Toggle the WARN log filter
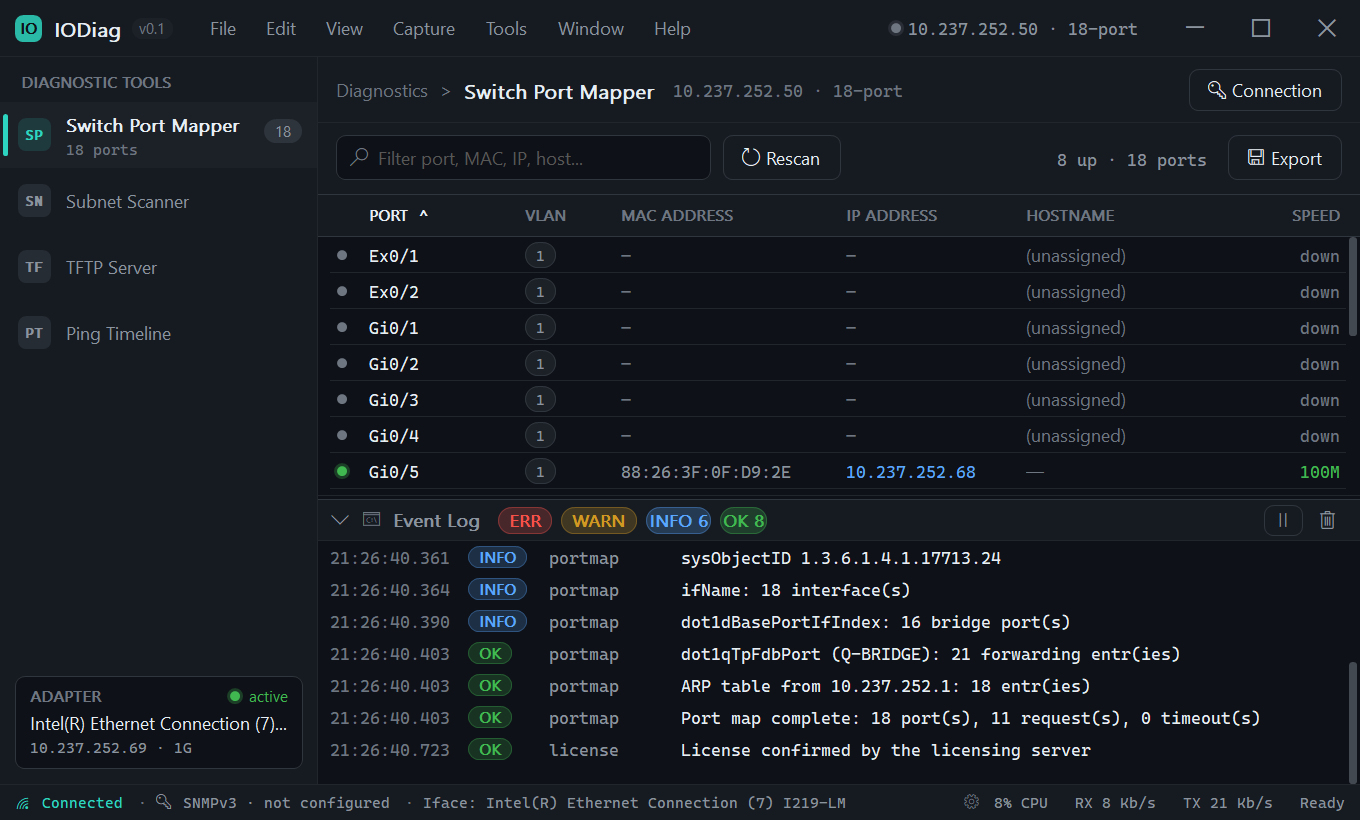The image size is (1360, 820). coord(599,520)
